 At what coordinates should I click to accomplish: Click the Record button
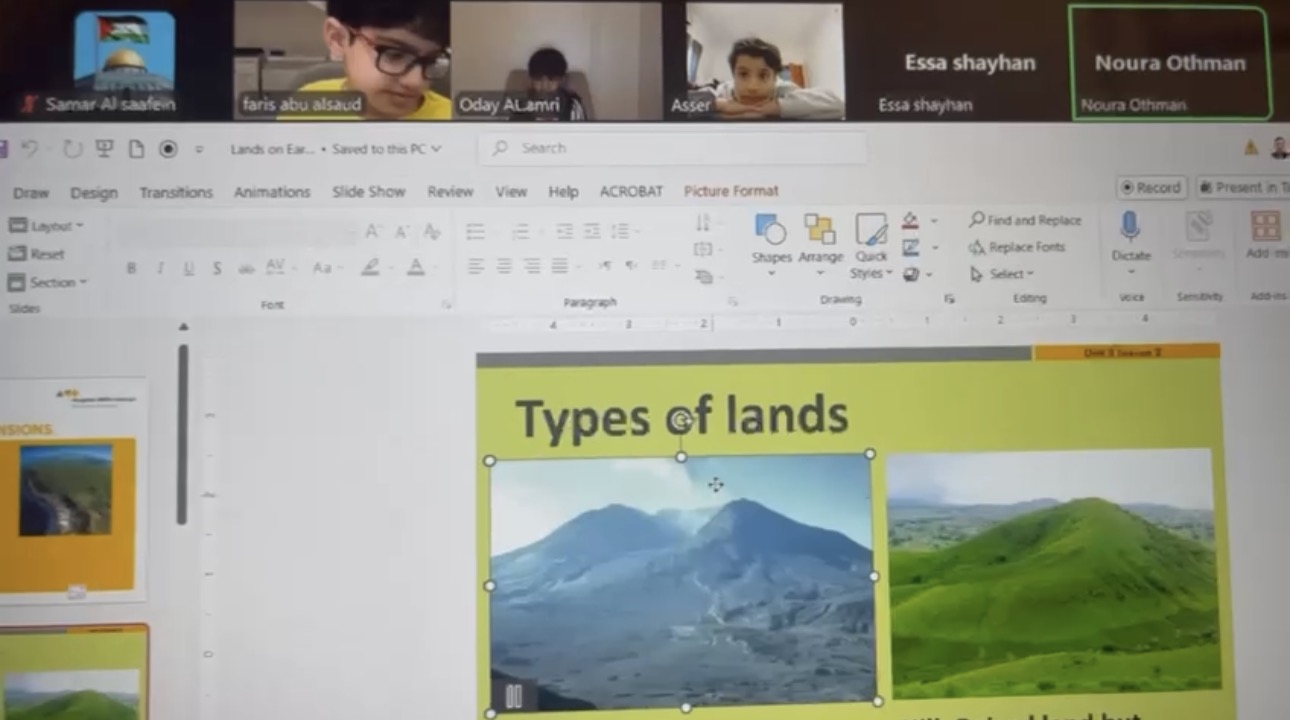(x=1151, y=187)
